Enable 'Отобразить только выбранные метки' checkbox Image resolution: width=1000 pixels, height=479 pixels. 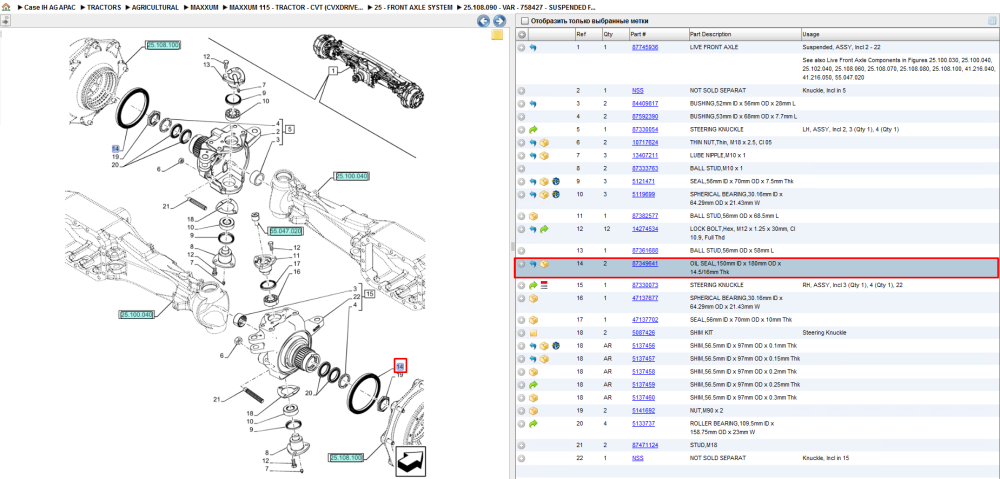pos(525,21)
